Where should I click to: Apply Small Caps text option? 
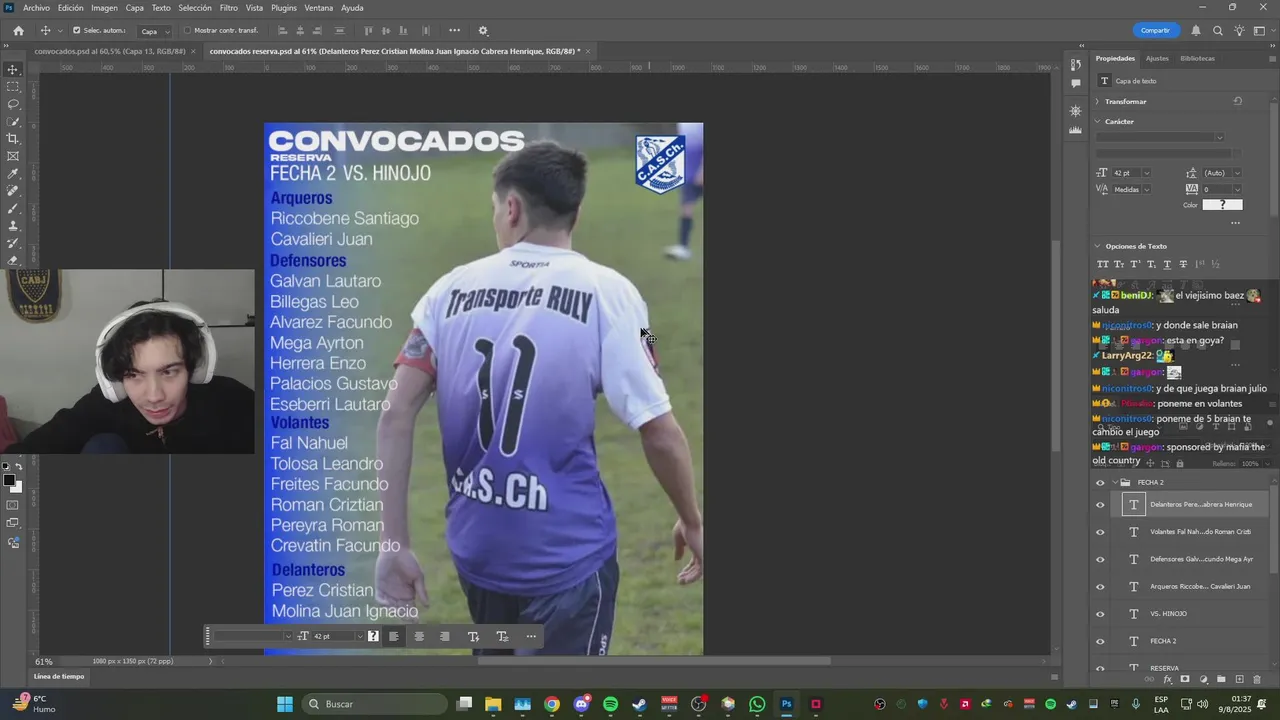(1119, 264)
